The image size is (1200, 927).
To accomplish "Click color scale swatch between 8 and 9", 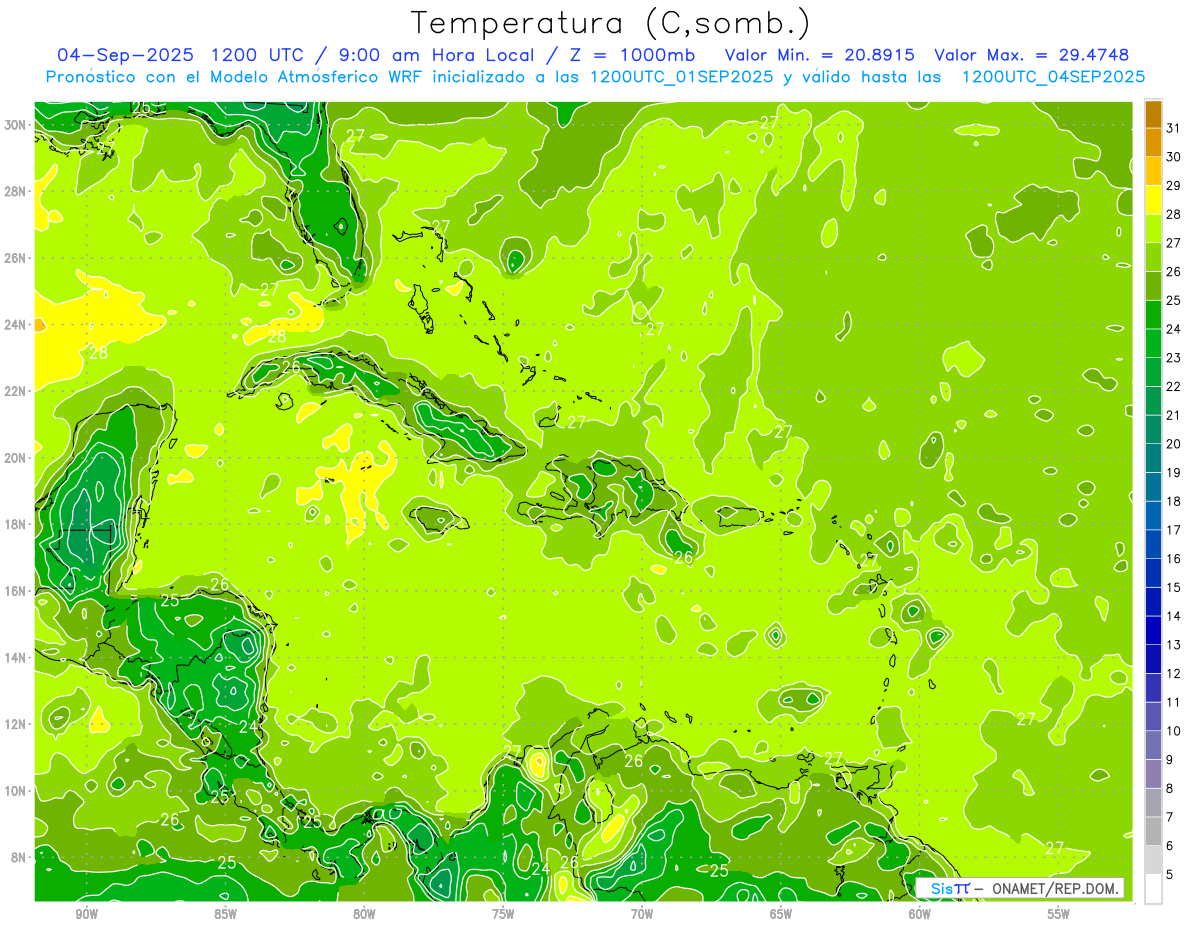I will coord(1153,774).
